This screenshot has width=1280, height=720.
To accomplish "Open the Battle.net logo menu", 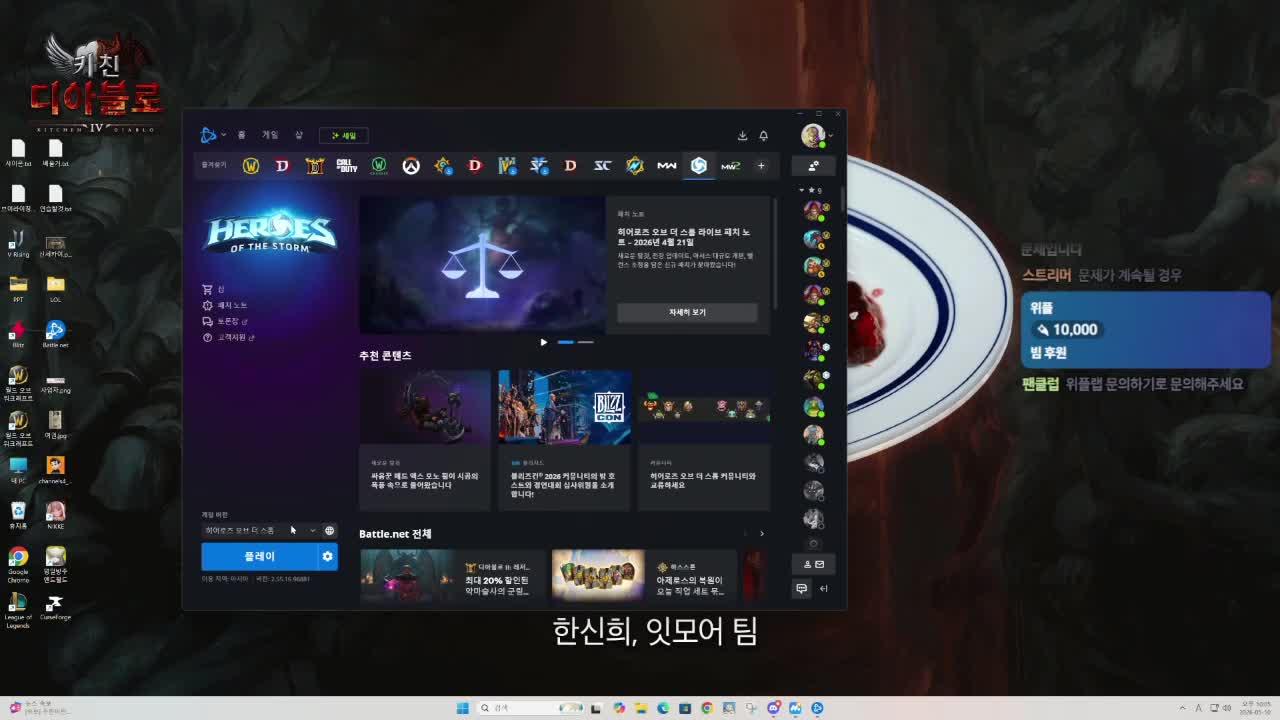I will click(x=212, y=135).
